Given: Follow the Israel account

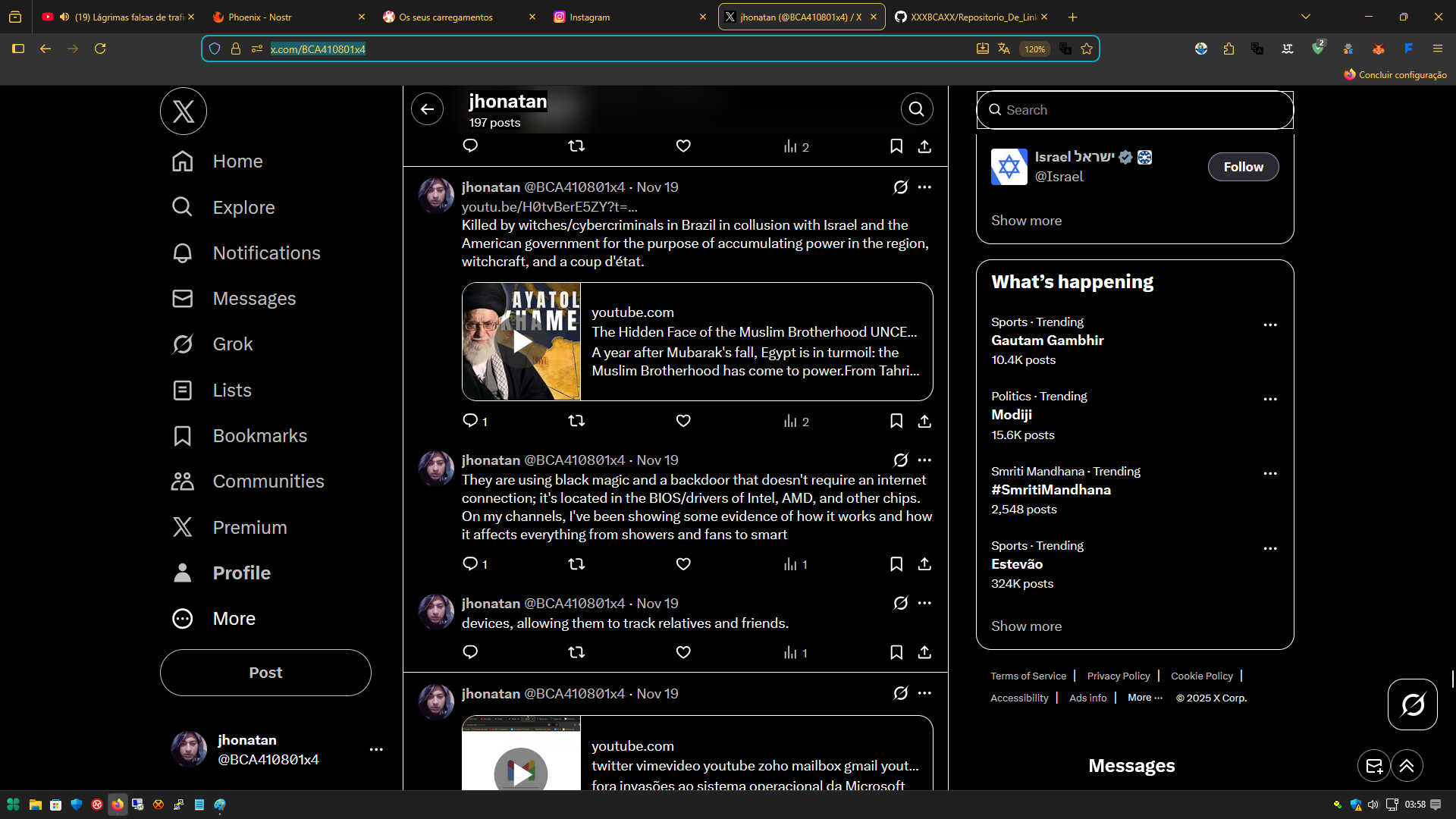Looking at the screenshot, I should coord(1243,167).
